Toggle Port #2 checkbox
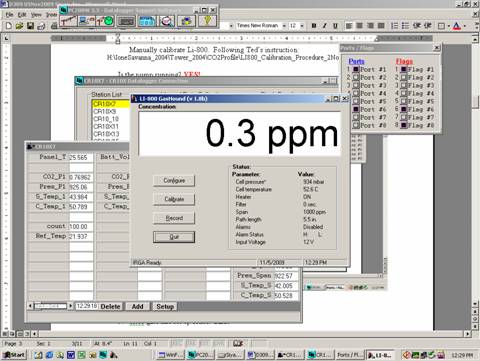The height and width of the screenshot is (361, 480). [356, 77]
